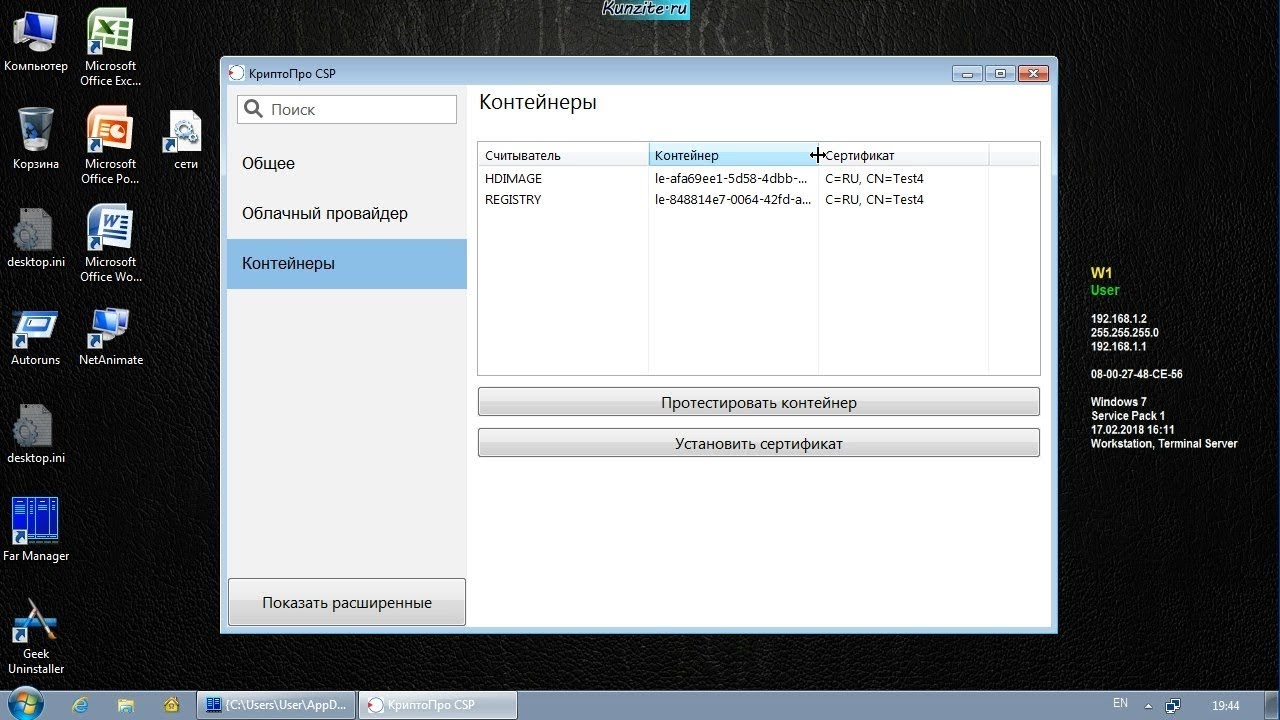Sort by Контейнер column header
Image resolution: width=1280 pixels, height=720 pixels.
click(733, 155)
